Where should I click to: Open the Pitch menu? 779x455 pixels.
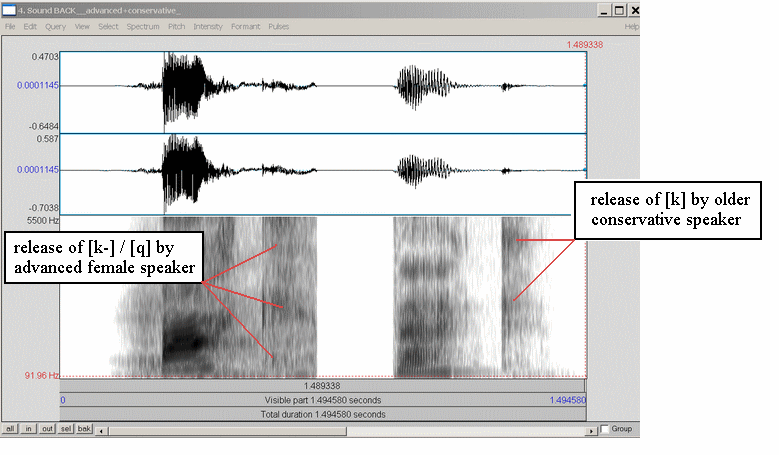[x=176, y=26]
